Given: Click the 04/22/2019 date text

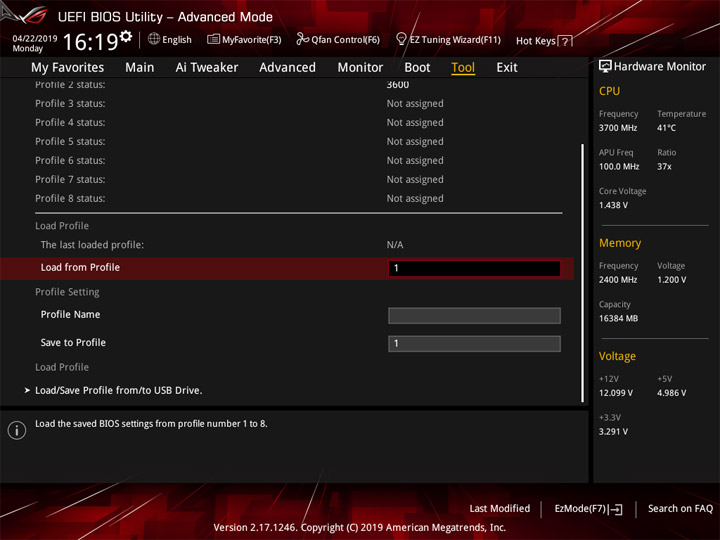Looking at the screenshot, I should point(34,38).
